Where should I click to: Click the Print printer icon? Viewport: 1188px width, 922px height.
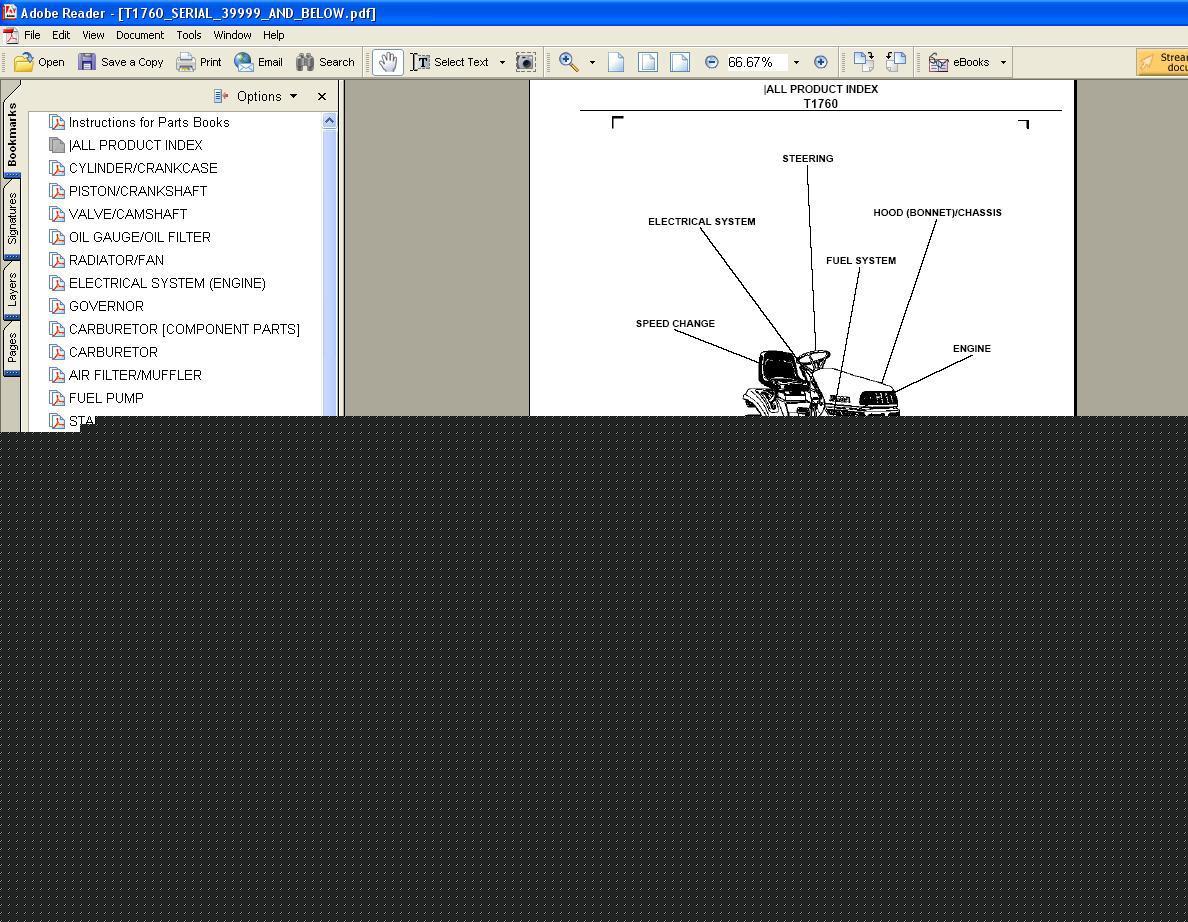coord(186,62)
